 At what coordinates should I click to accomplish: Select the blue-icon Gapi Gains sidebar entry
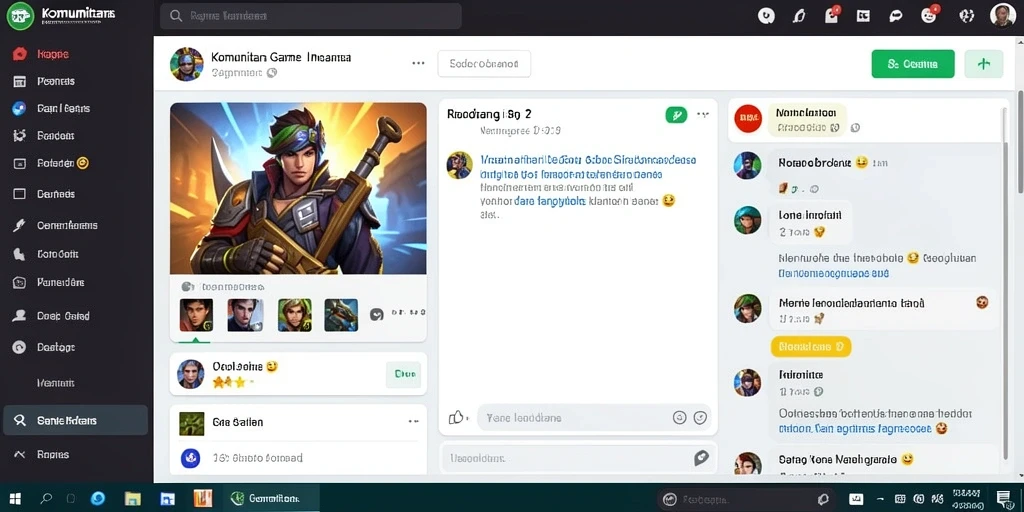(51, 109)
